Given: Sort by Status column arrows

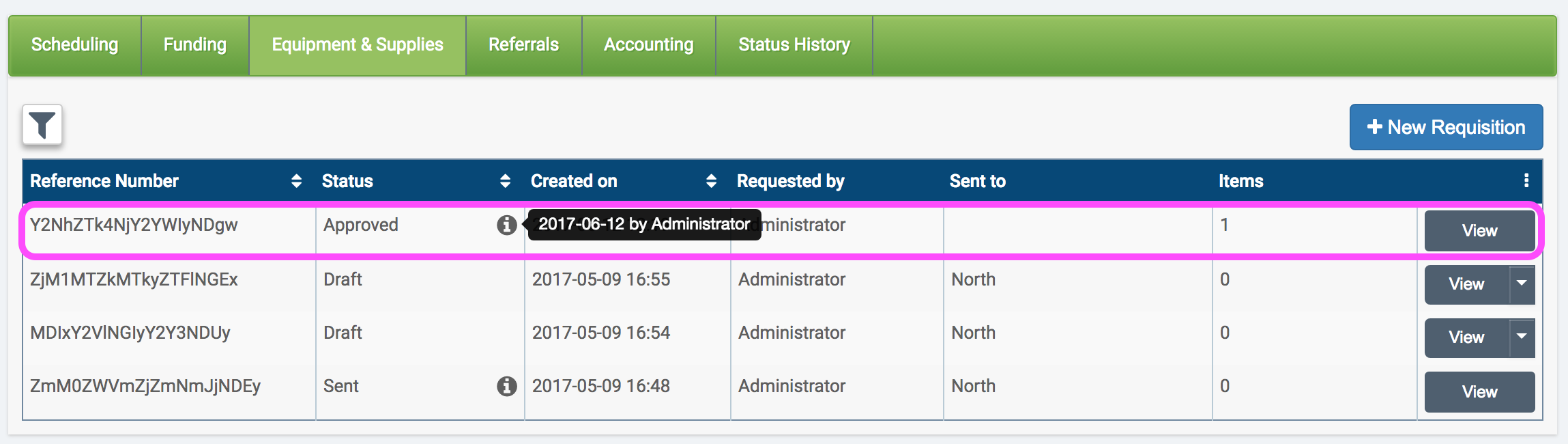Looking at the screenshot, I should 505,181.
